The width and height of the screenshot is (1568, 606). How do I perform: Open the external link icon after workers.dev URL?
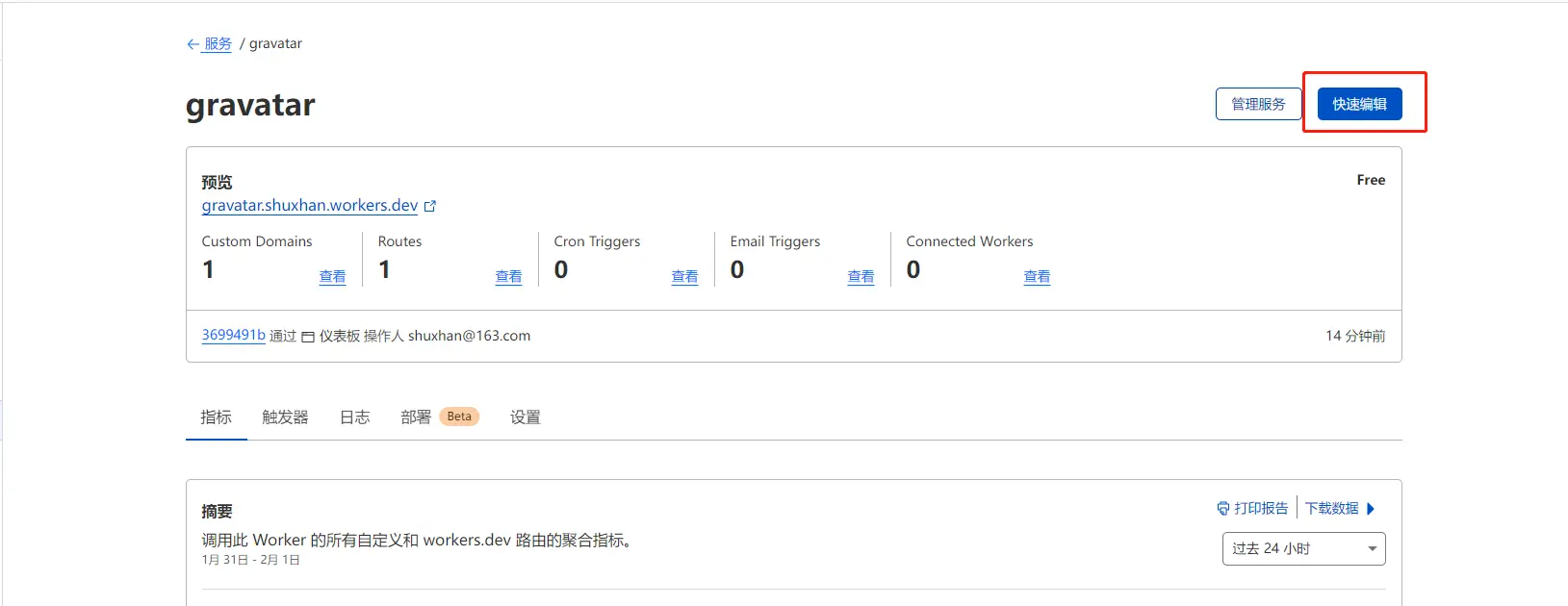click(x=430, y=206)
